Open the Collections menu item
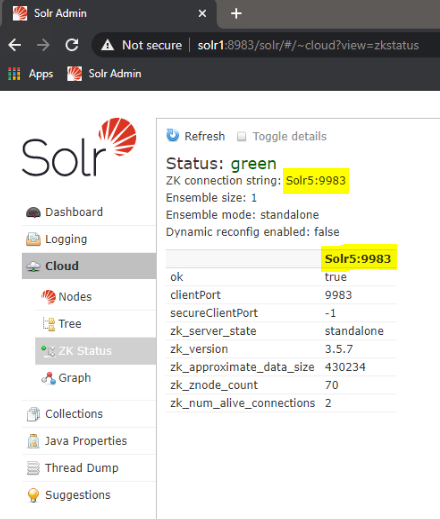The image size is (440, 519). [x=89, y=414]
